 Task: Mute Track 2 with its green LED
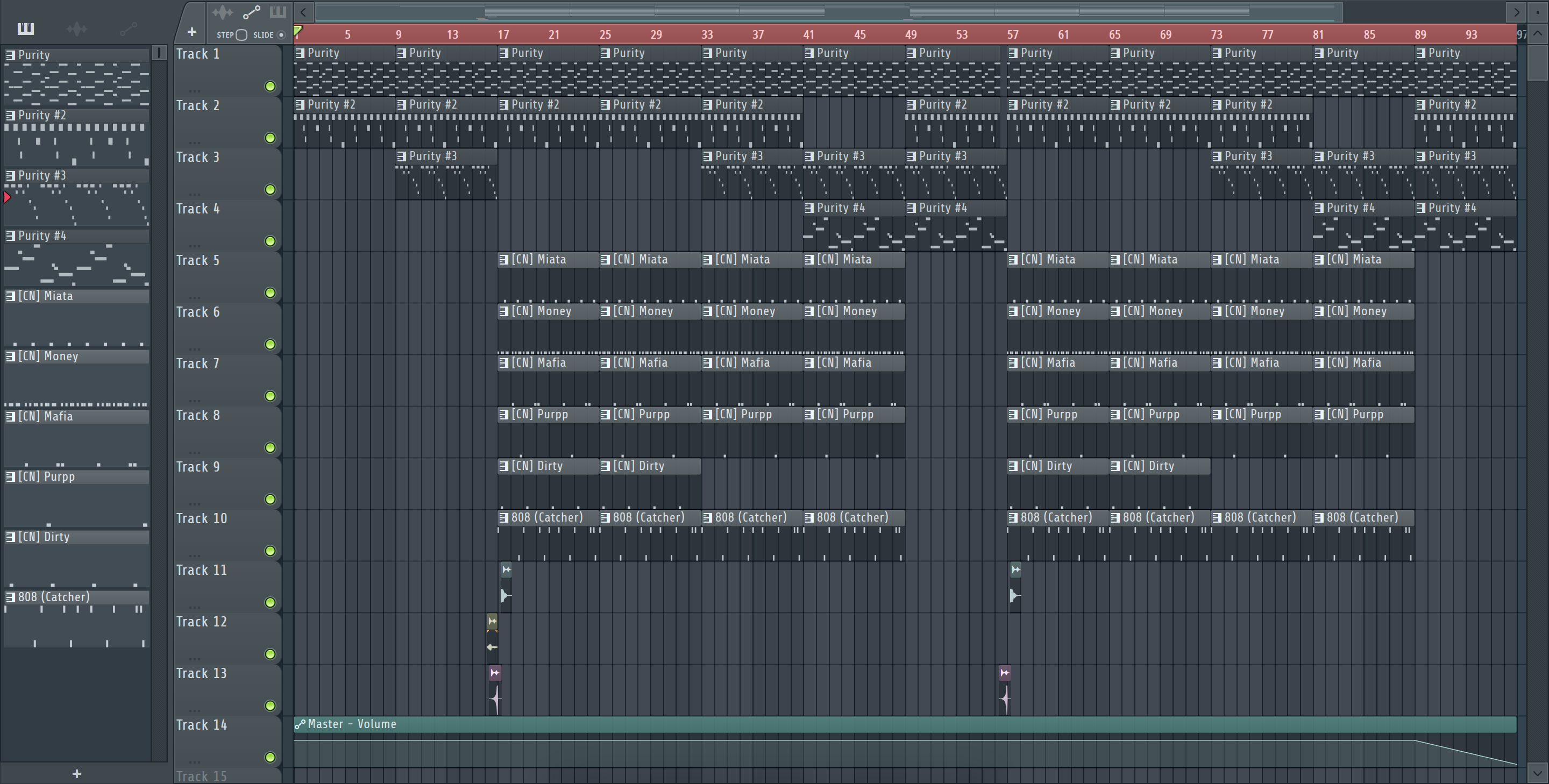(271, 138)
